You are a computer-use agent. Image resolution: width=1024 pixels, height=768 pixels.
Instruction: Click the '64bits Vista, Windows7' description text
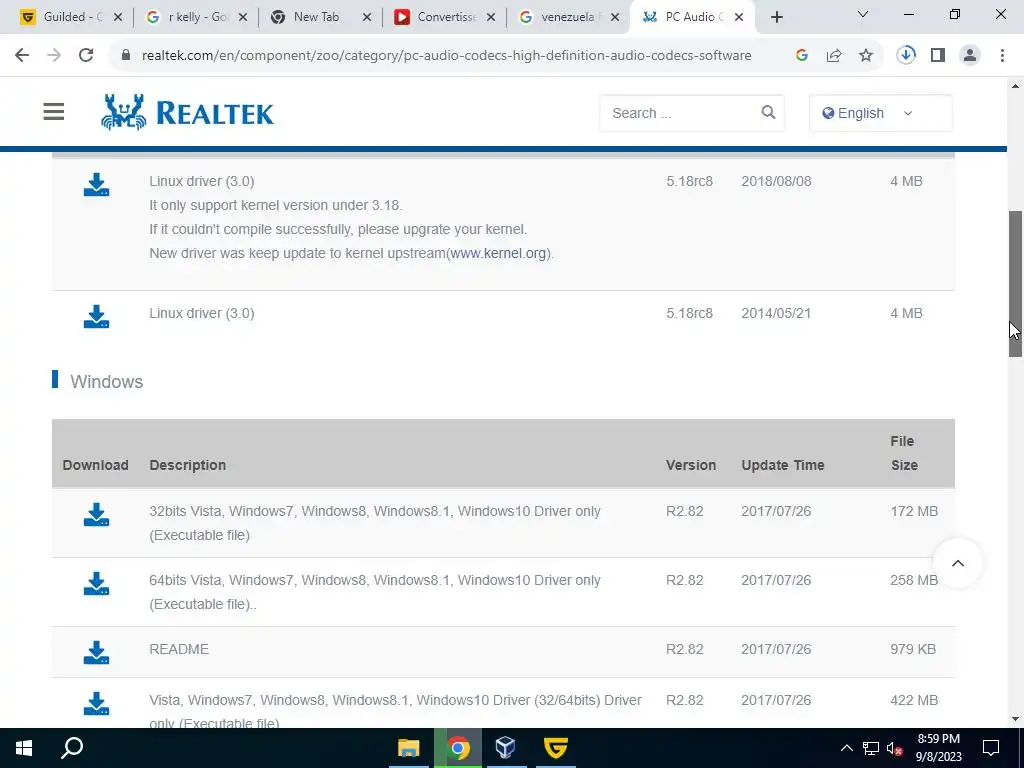point(375,592)
